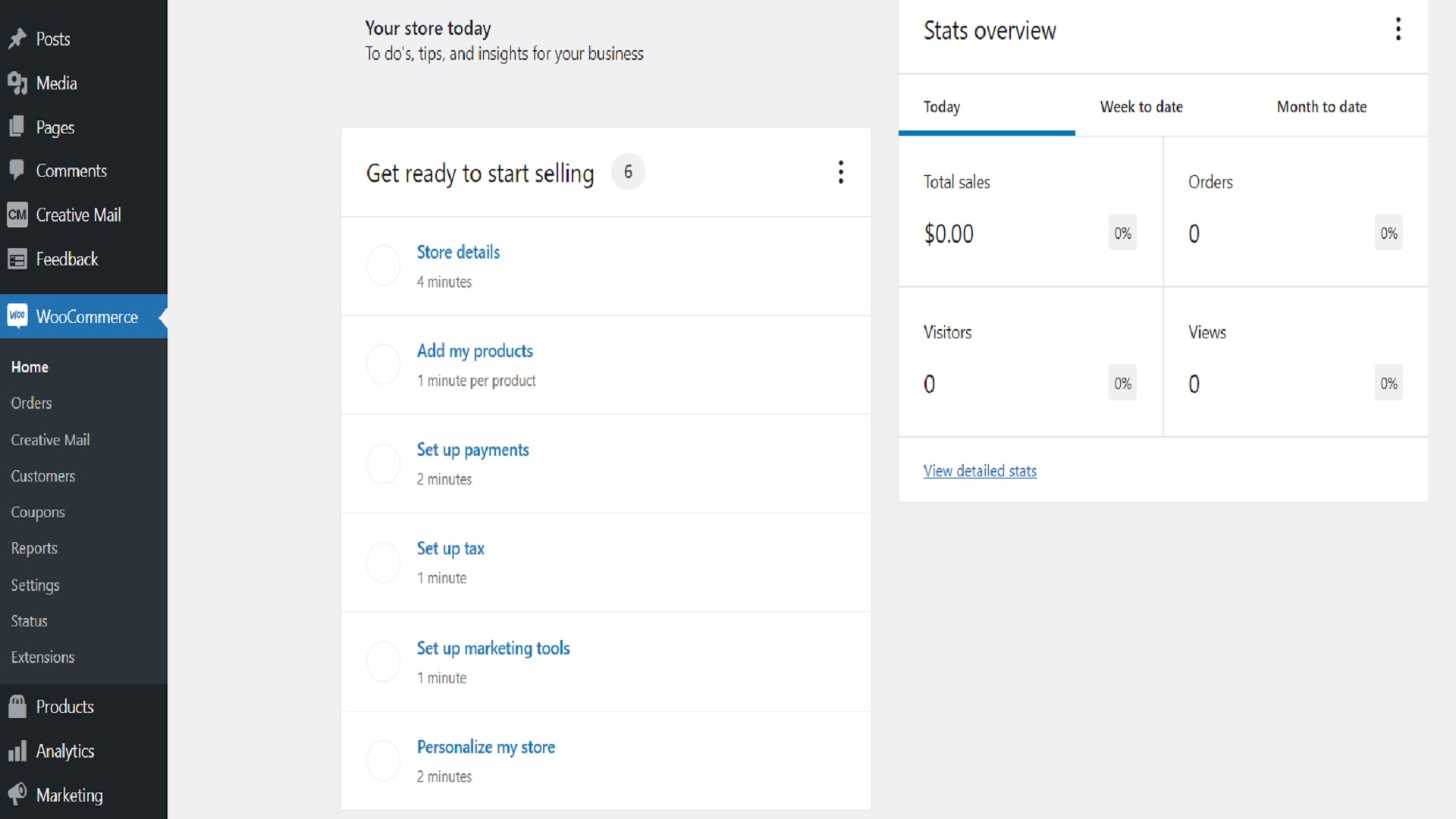Open the Reports submenu item
This screenshot has height=819, width=1456.
[34, 548]
